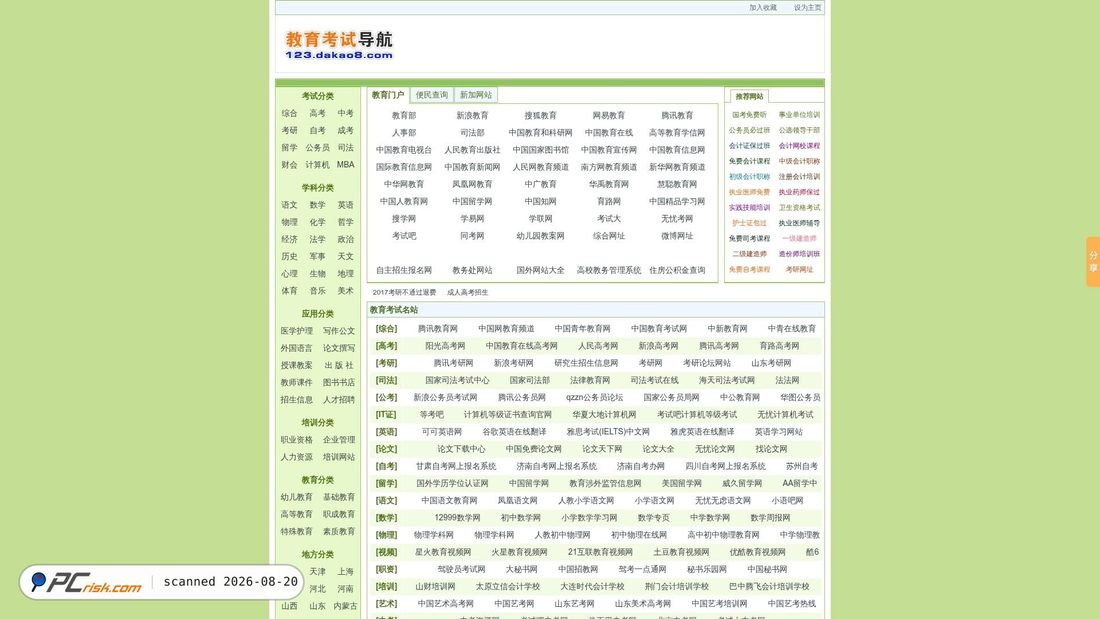1100x619 pixels.
Task: Open the orange 分享 share side tab
Action: pyautogui.click(x=1093, y=262)
